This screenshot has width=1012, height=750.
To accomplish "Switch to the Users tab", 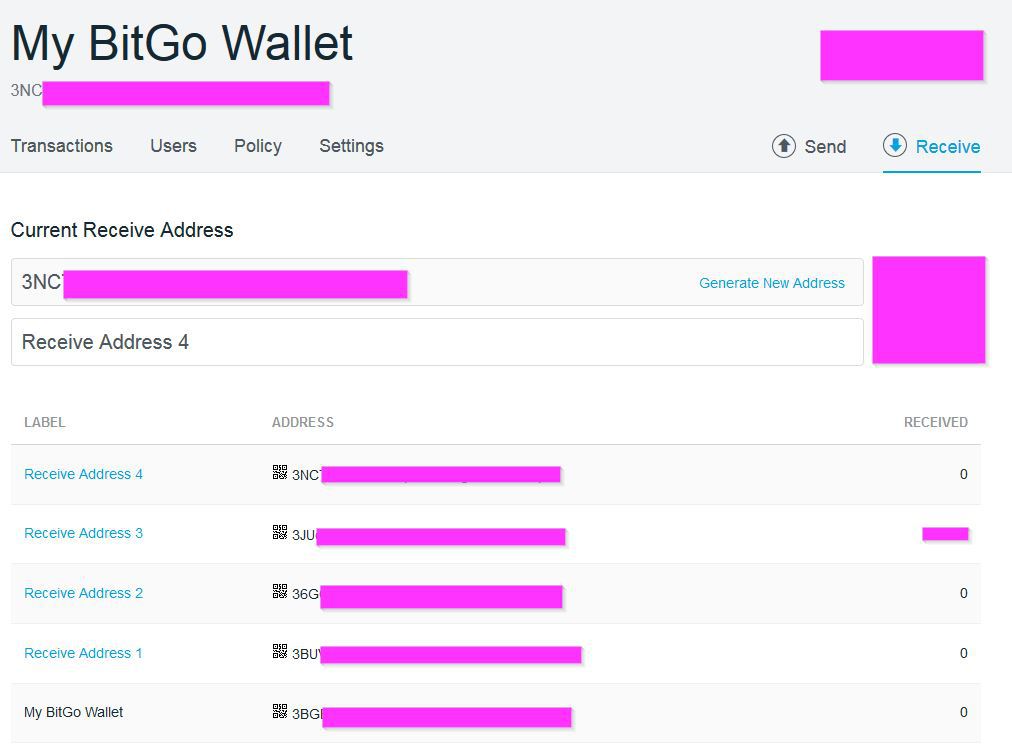I will pos(174,146).
